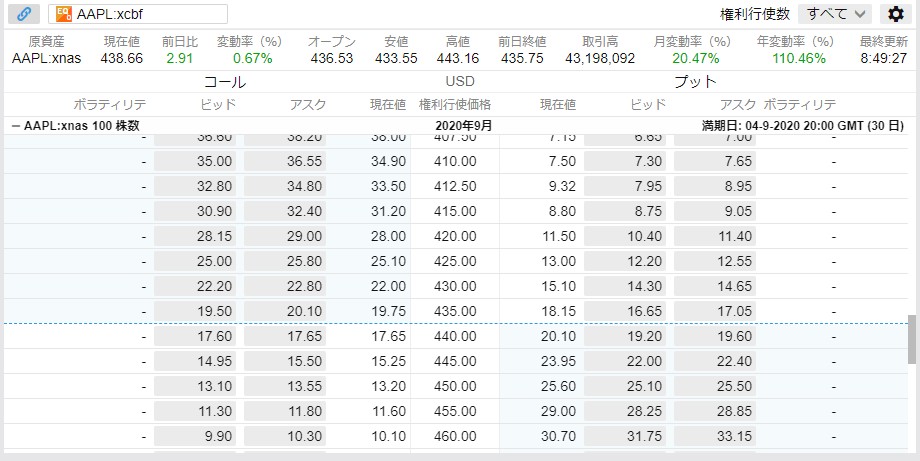Select call bid 35.00 for strike 410.00

coord(195,161)
